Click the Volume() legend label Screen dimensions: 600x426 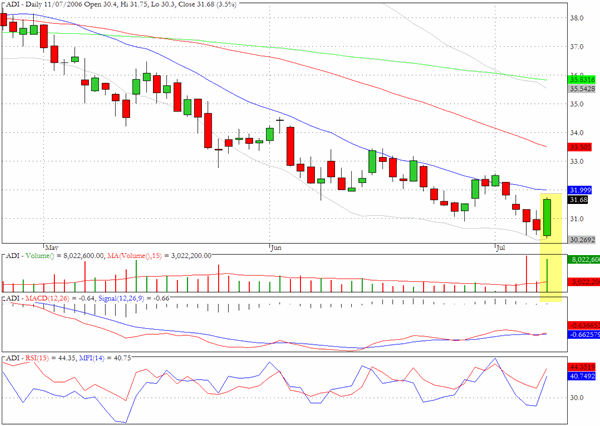[x=38, y=255]
